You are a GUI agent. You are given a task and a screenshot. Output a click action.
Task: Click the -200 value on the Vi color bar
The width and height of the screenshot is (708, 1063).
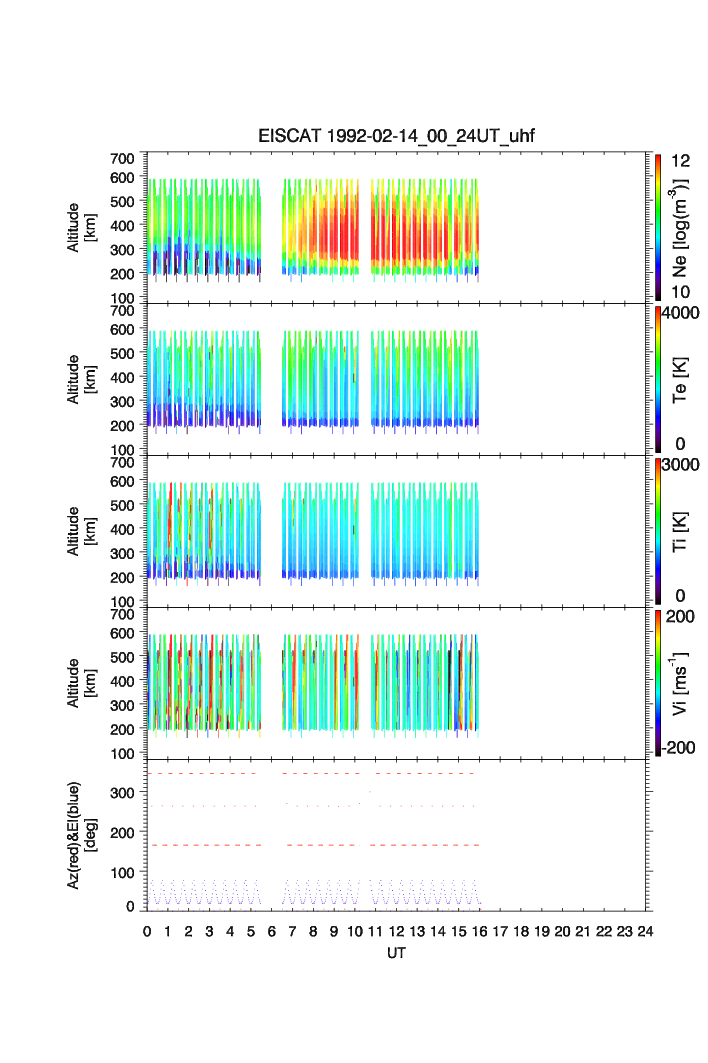coord(679,748)
